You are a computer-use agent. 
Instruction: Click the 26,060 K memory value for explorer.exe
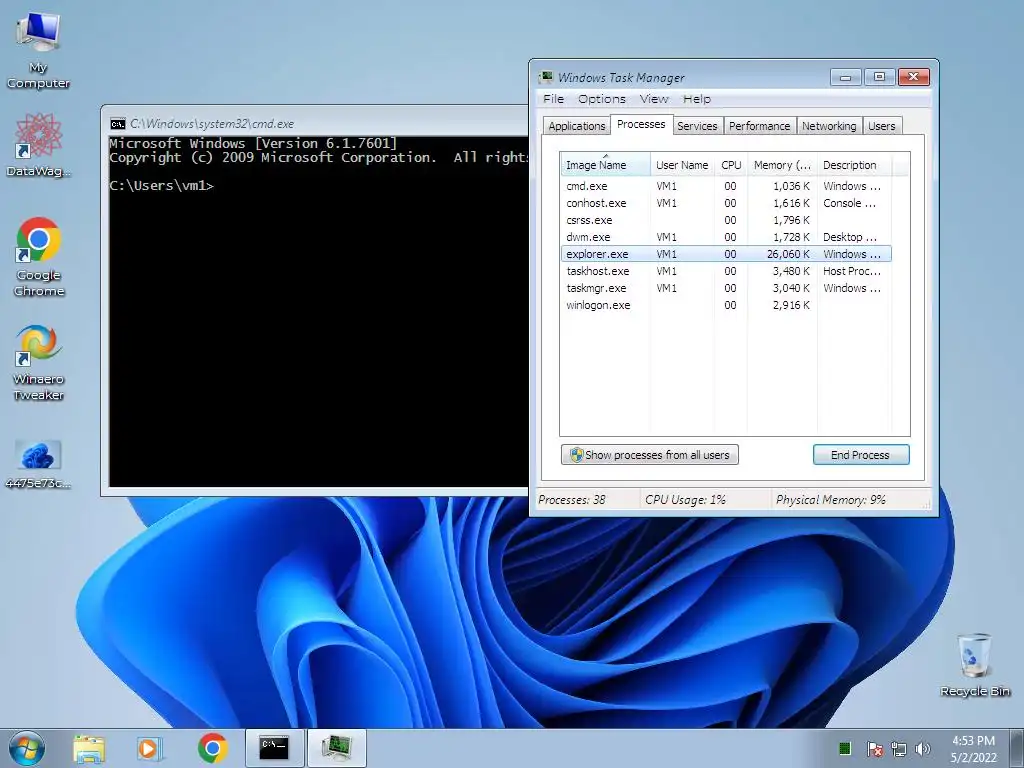pyautogui.click(x=788, y=254)
